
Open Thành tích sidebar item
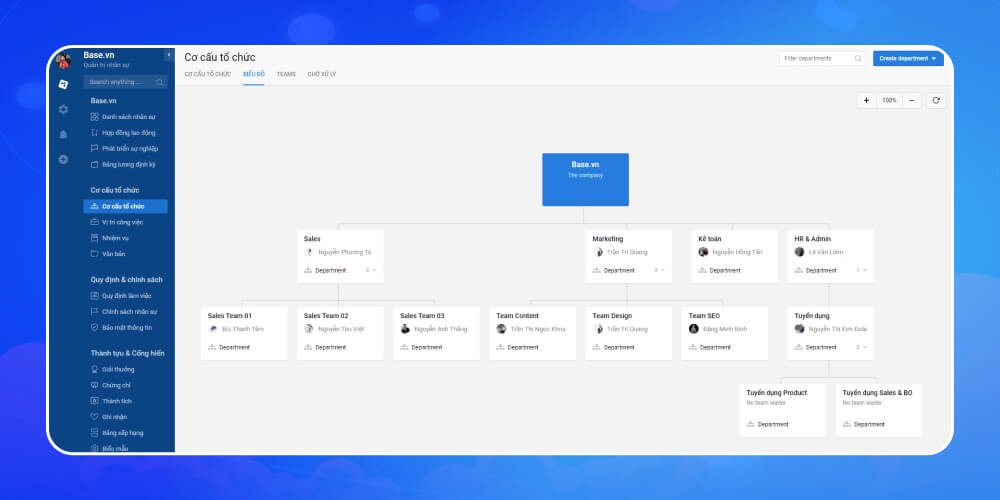pyautogui.click(x=126, y=401)
